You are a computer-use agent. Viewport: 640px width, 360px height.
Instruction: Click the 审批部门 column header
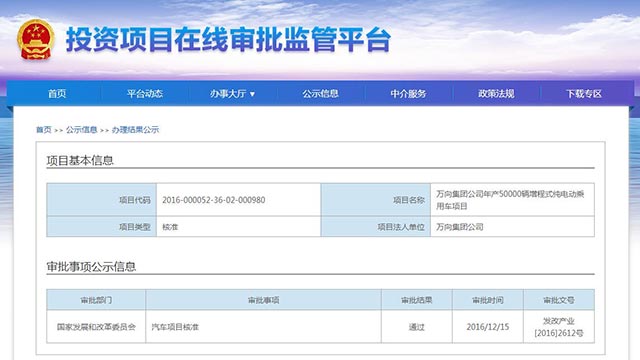click(96, 300)
